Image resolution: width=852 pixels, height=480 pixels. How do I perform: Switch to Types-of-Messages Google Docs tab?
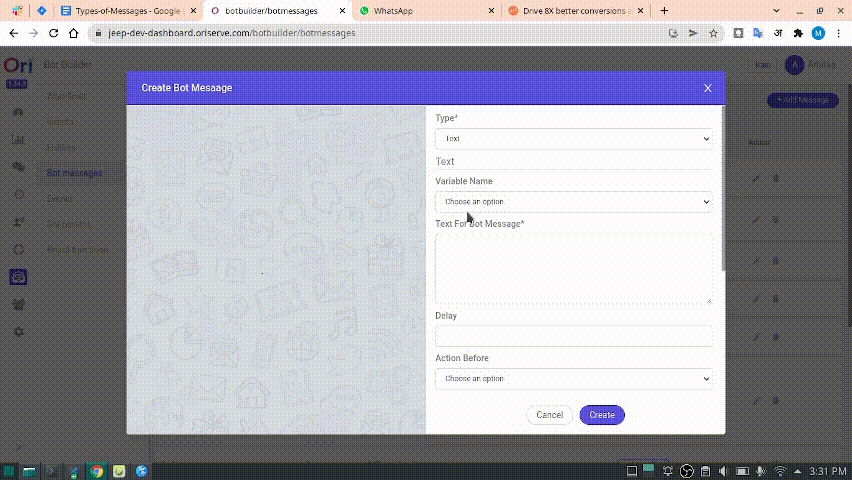127,11
